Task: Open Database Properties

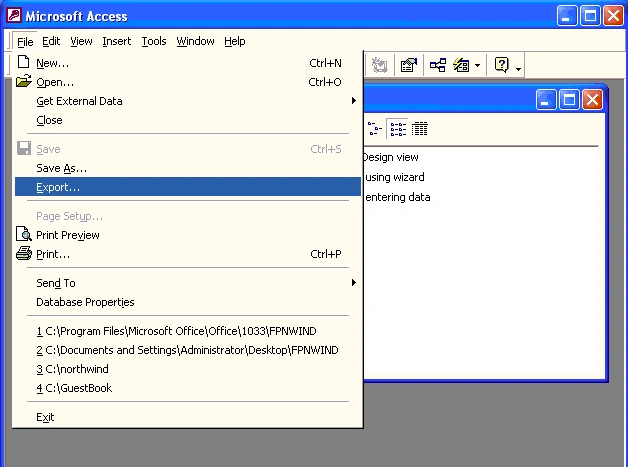Action: (x=188, y=302)
